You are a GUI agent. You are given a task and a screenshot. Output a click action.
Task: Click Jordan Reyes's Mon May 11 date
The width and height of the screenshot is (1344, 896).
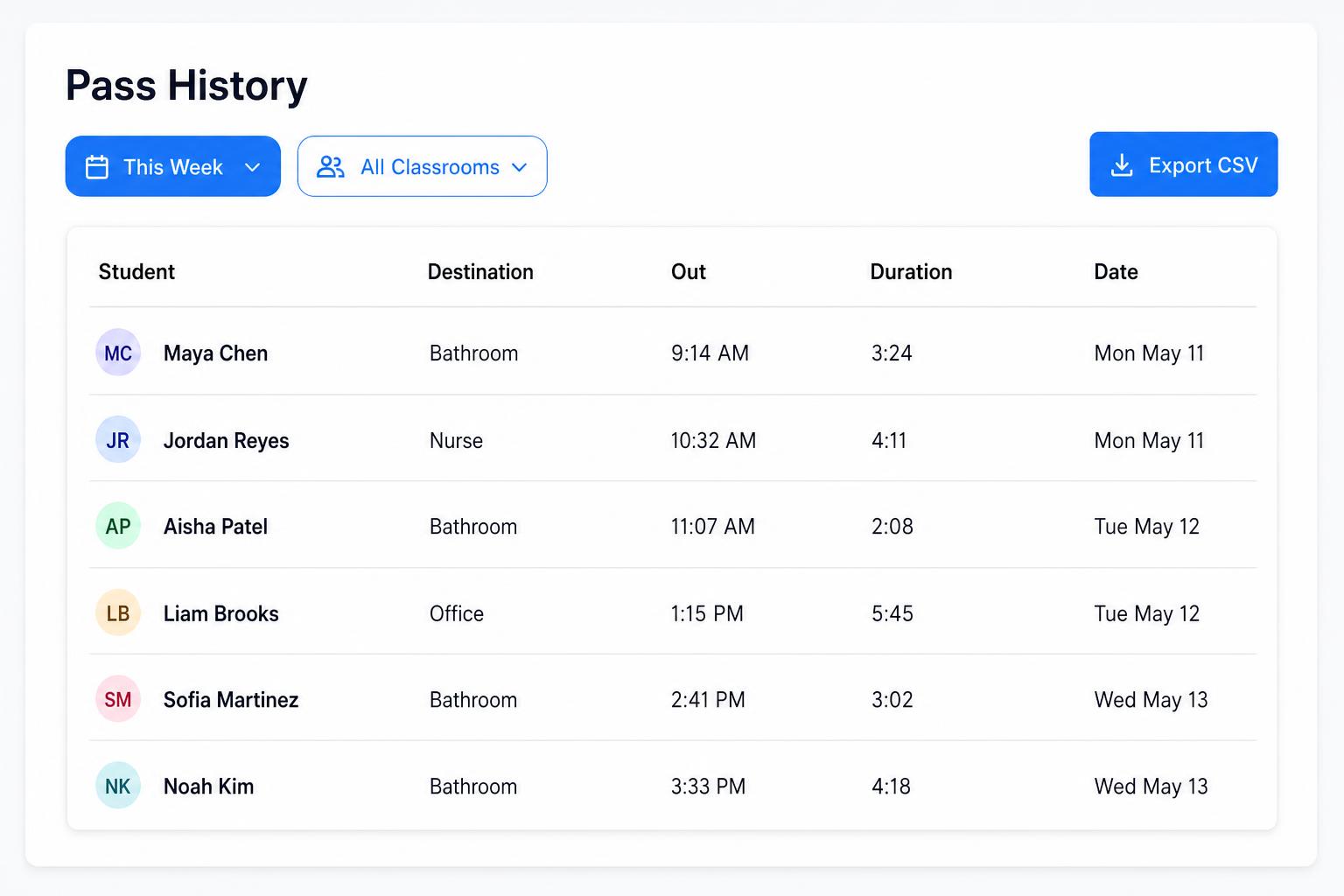(1149, 441)
